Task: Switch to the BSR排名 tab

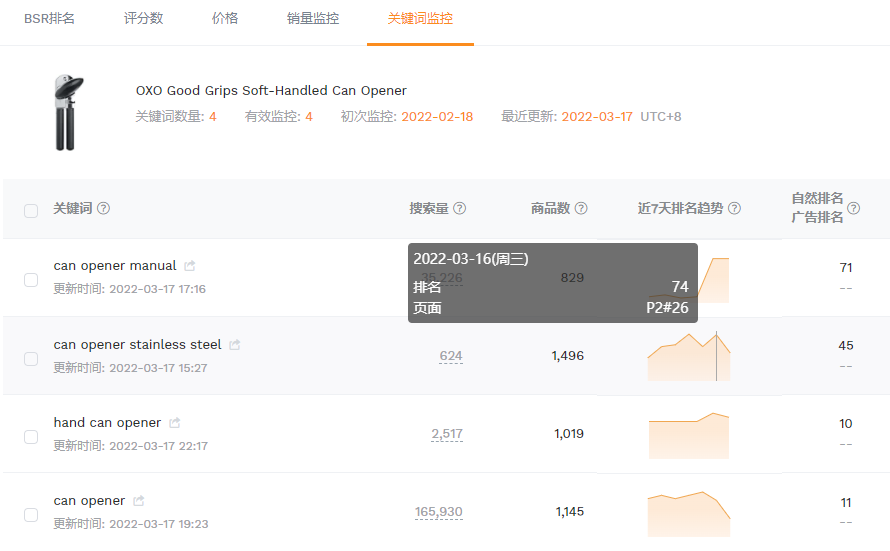Action: (x=49, y=19)
